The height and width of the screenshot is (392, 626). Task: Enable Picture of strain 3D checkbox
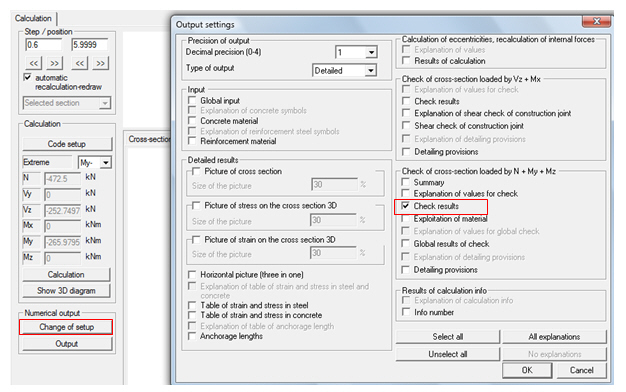pyautogui.click(x=196, y=240)
